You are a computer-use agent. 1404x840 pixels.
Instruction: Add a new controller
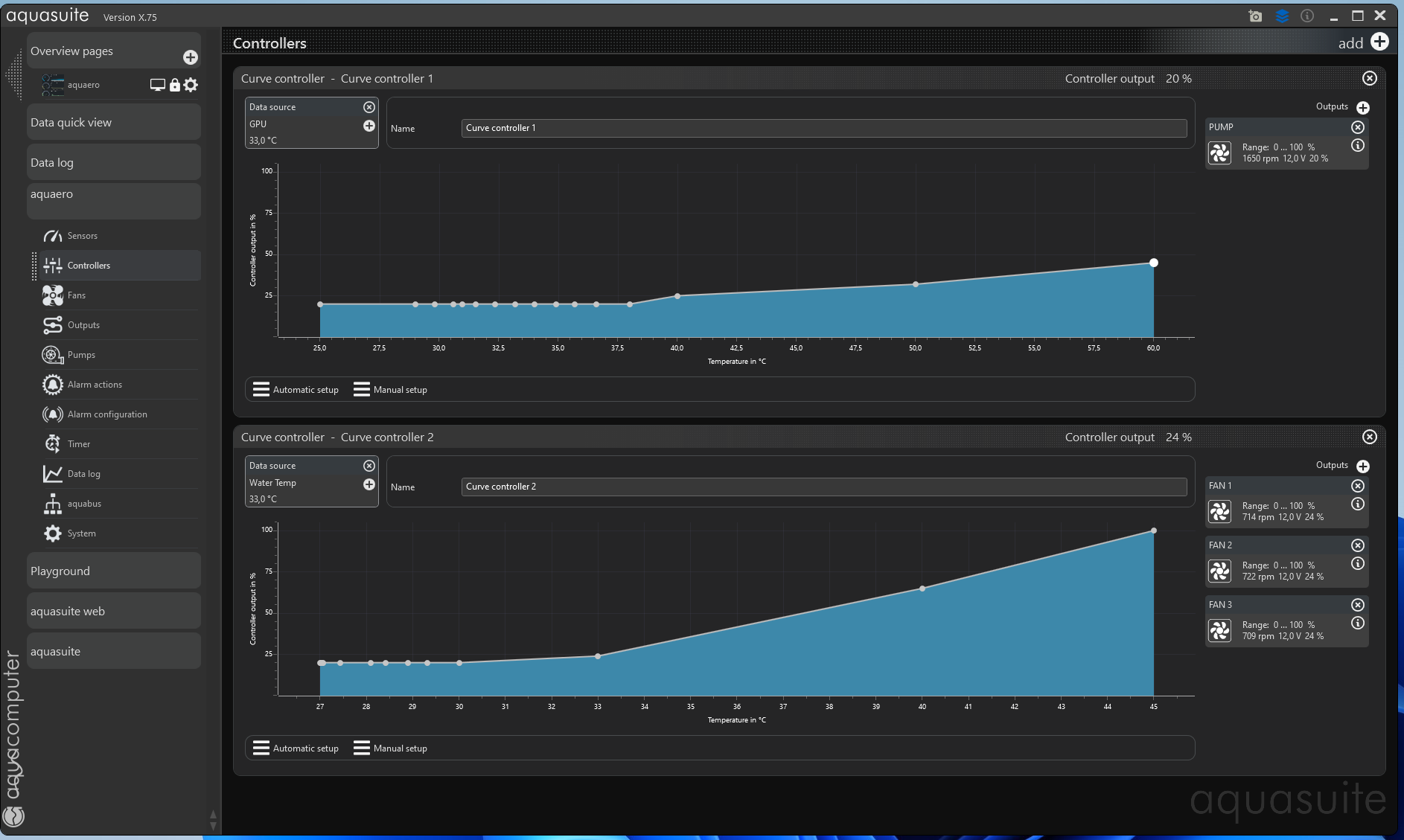[1379, 42]
